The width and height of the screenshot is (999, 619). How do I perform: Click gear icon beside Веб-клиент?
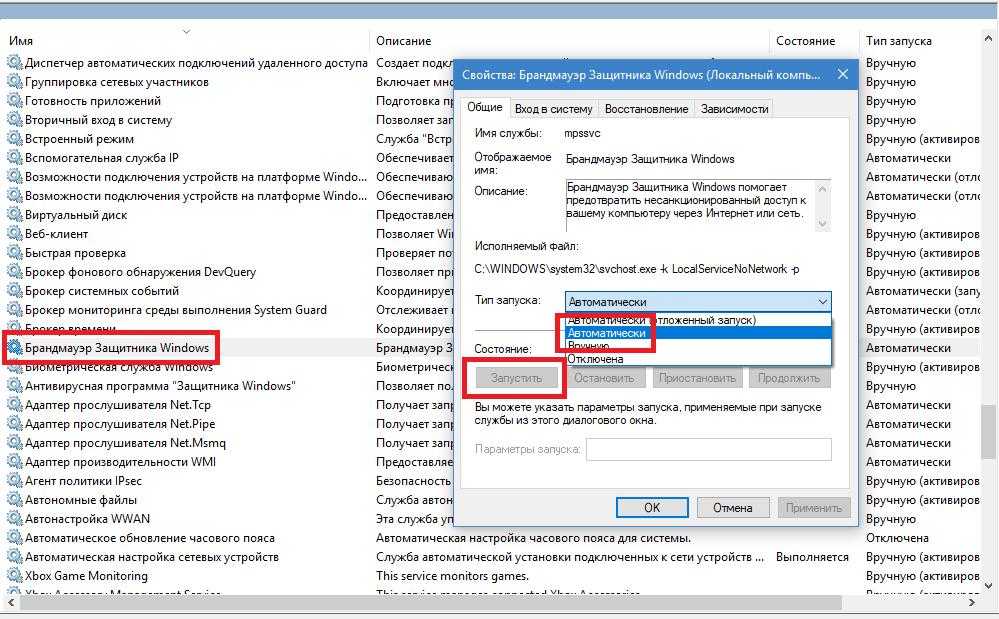click(x=14, y=234)
